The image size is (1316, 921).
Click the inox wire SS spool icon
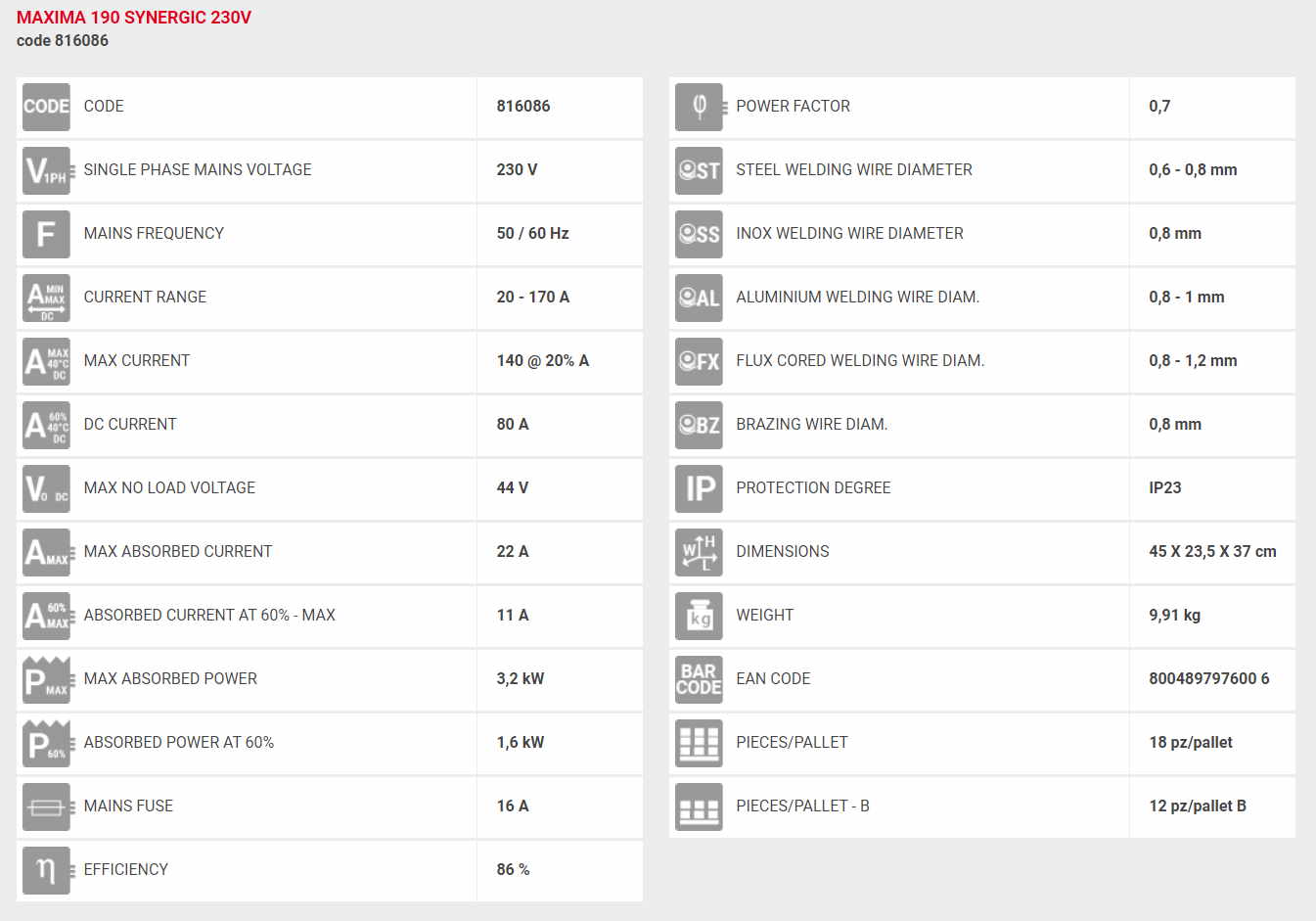pos(699,234)
